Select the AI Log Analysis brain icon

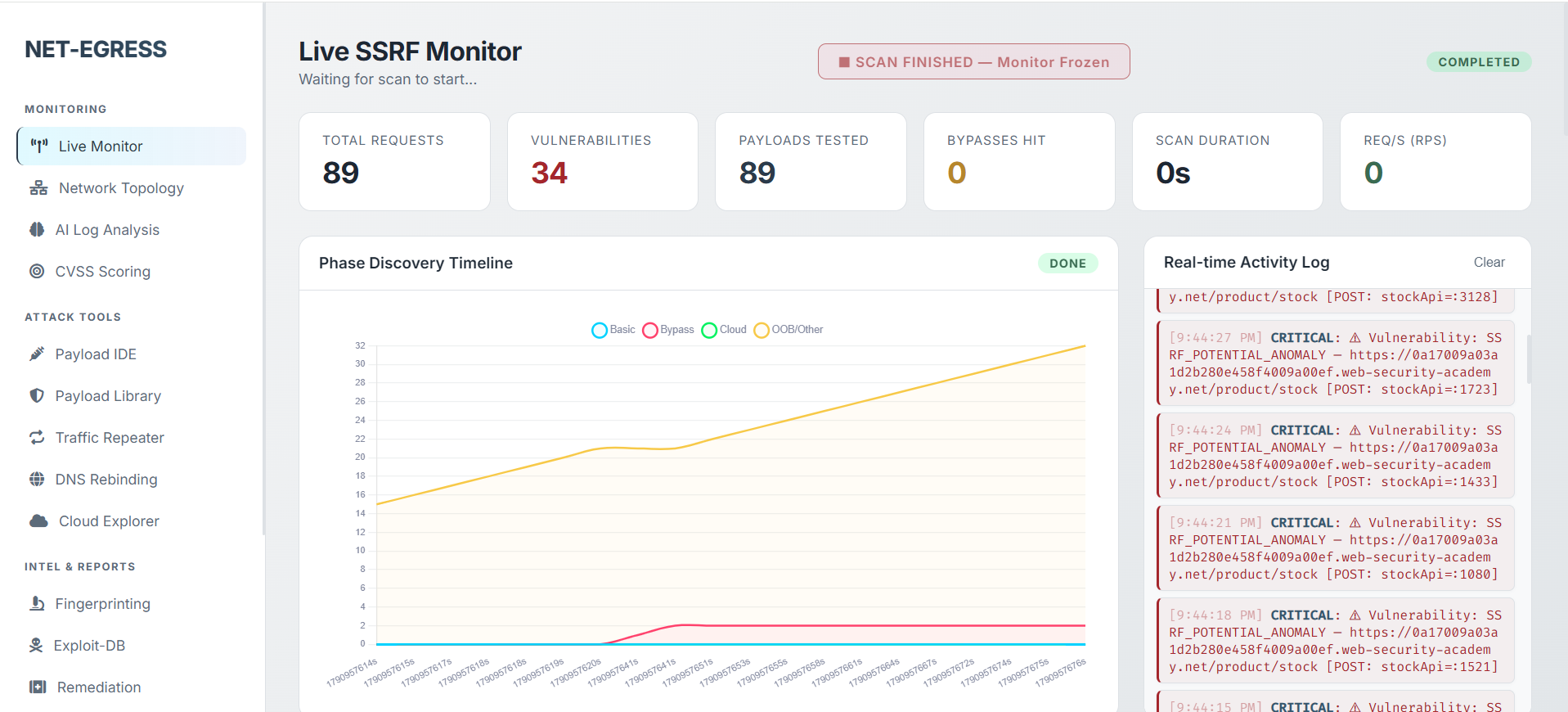pos(37,230)
